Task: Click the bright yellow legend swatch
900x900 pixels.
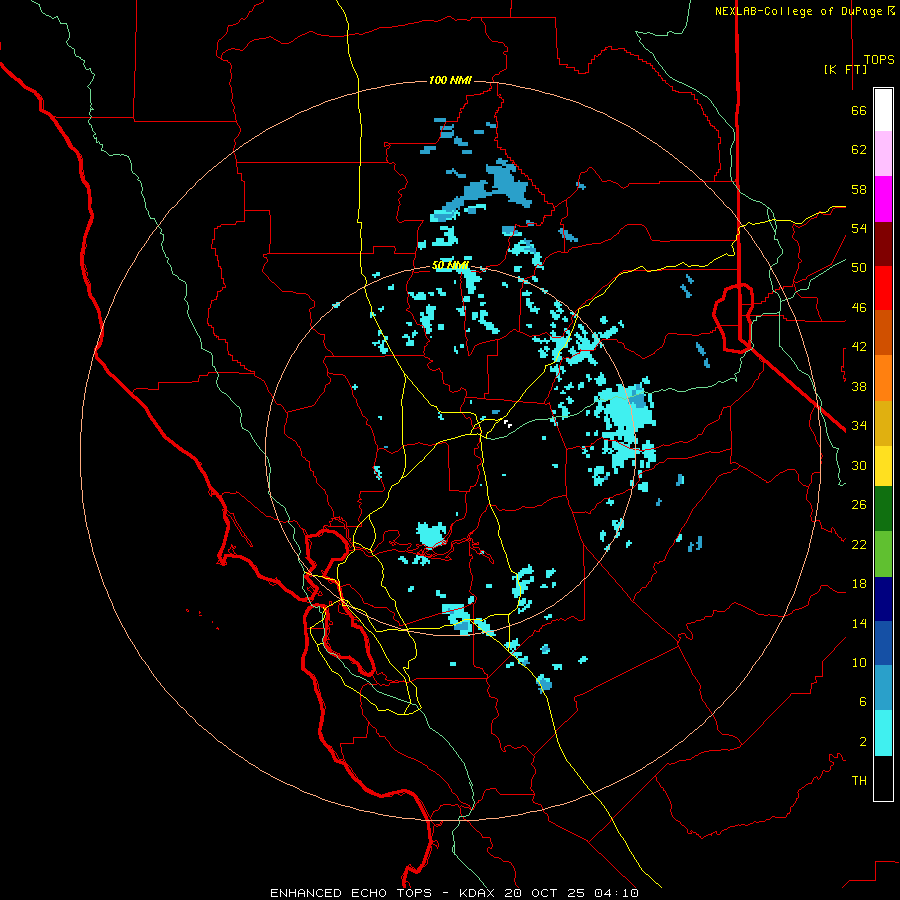Action: pos(883,466)
